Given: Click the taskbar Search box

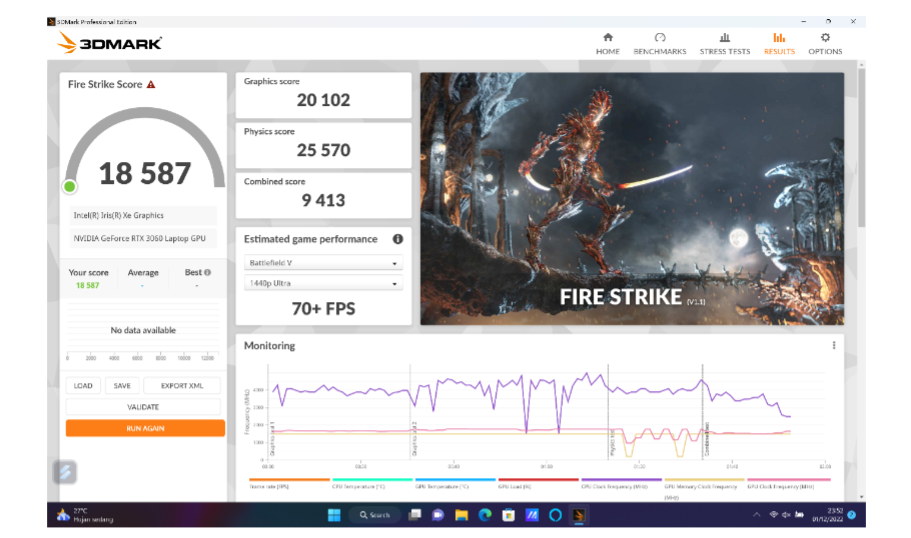Looking at the screenshot, I should pos(375,515).
